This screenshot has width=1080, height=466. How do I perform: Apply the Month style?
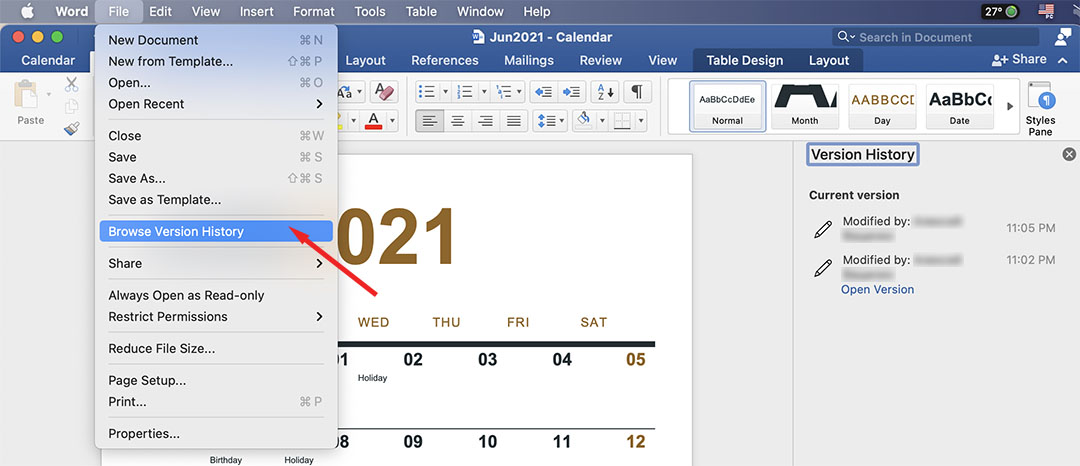pyautogui.click(x=804, y=107)
